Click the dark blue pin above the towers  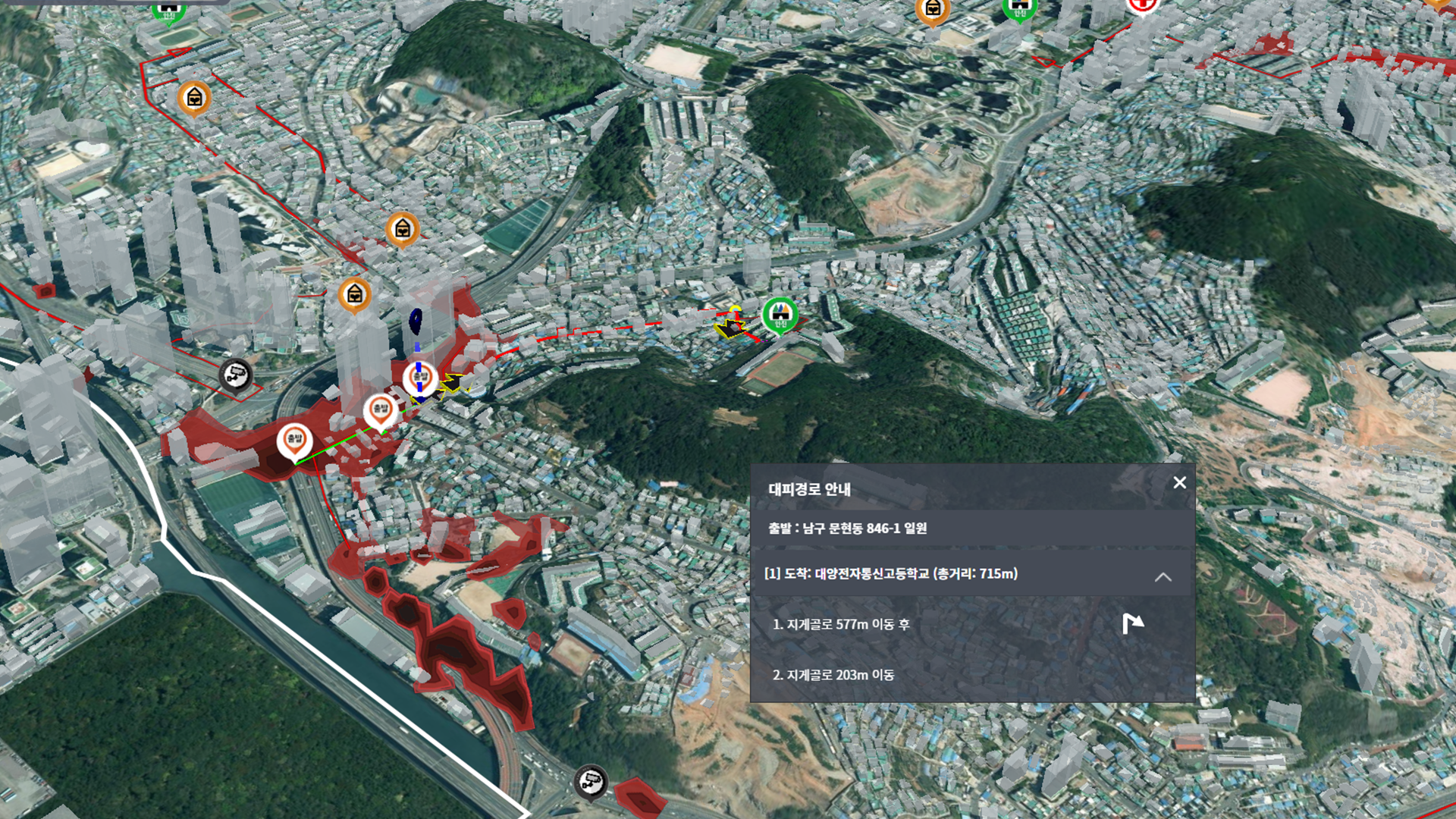point(416,322)
